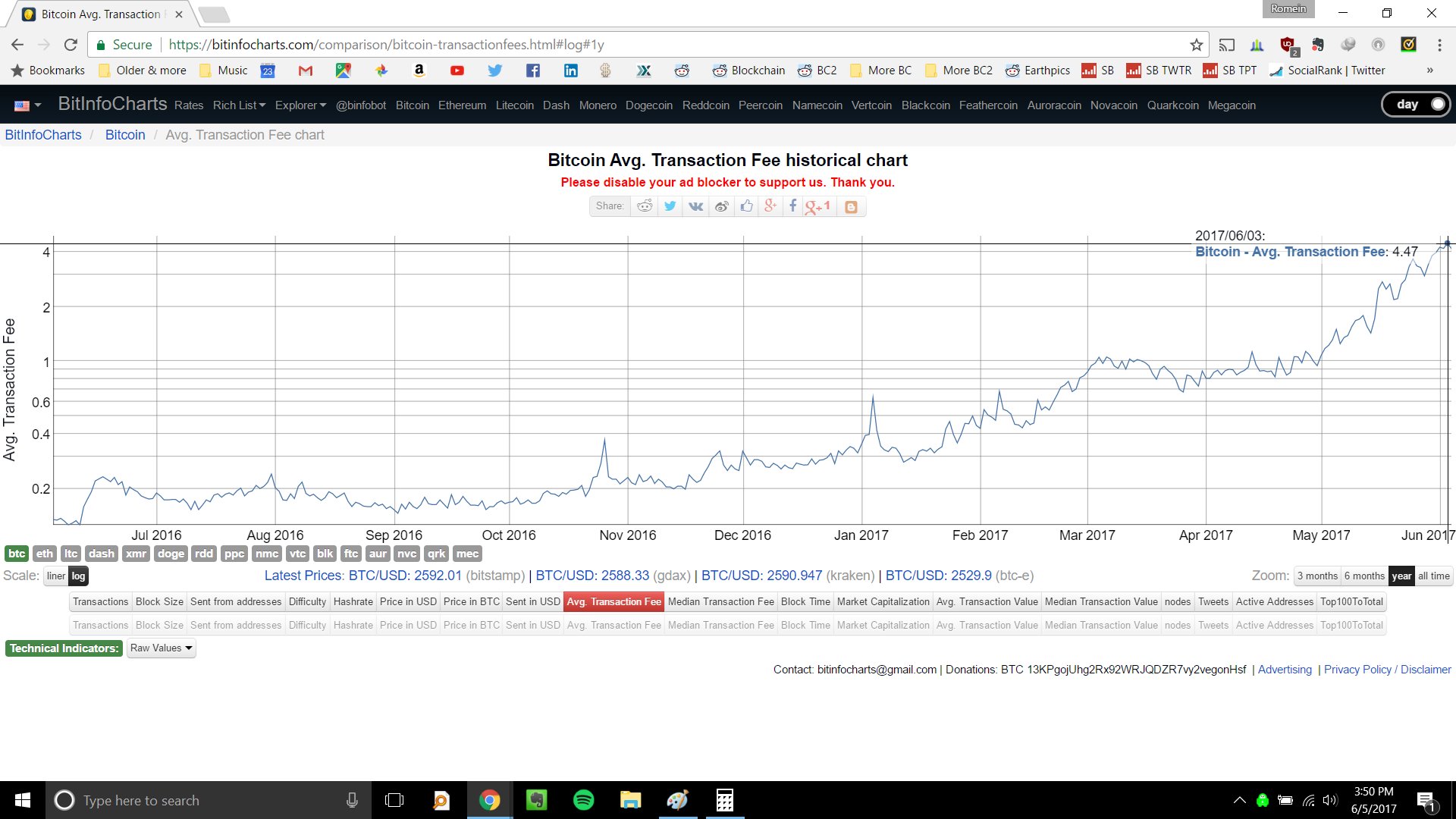
Task: Toggle dash coin on chart
Action: [x=102, y=554]
